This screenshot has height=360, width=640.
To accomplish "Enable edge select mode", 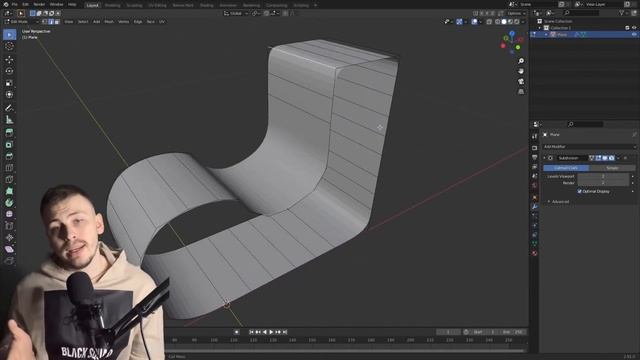I will click(51, 22).
